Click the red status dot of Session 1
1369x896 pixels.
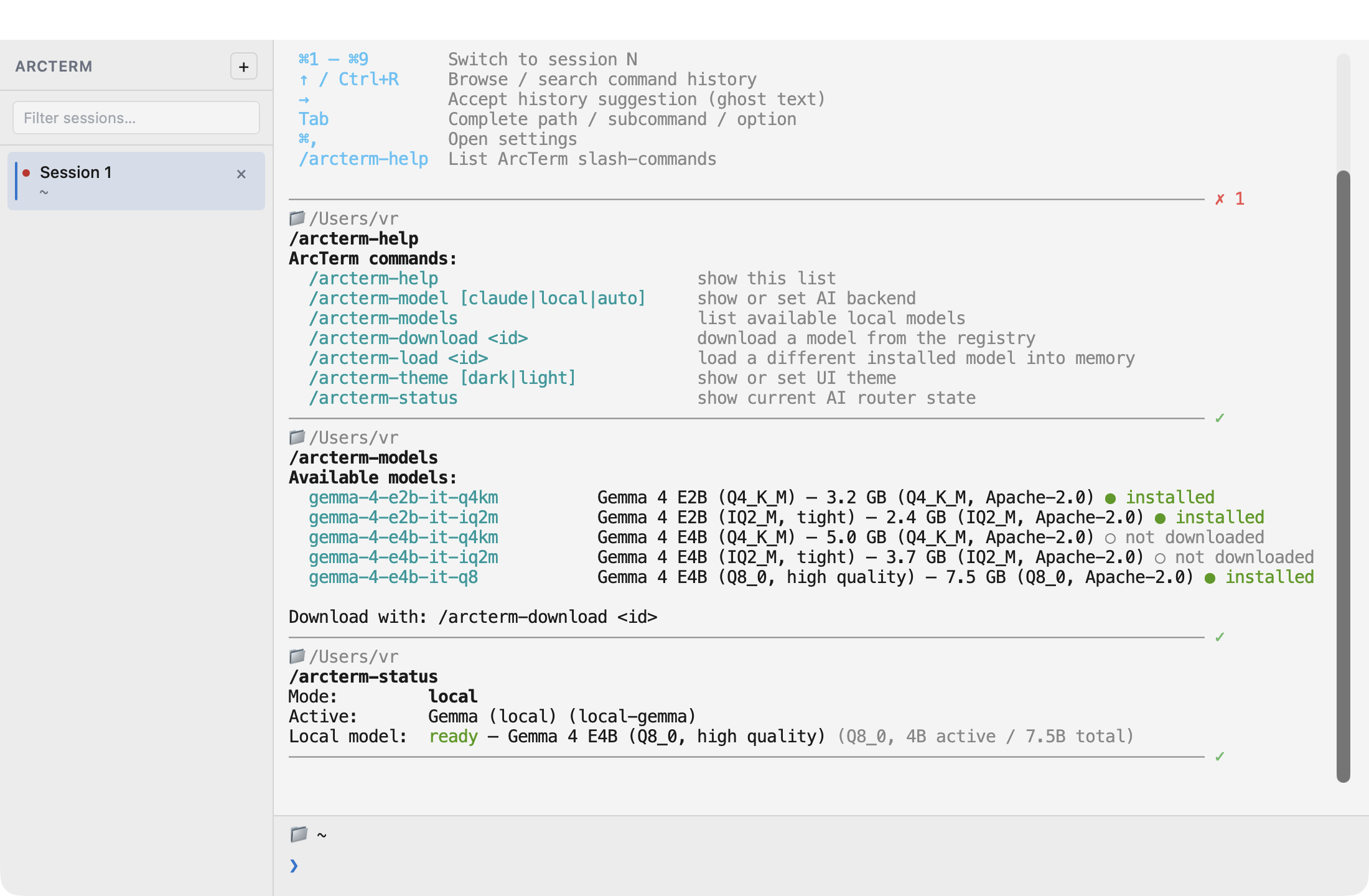click(27, 173)
